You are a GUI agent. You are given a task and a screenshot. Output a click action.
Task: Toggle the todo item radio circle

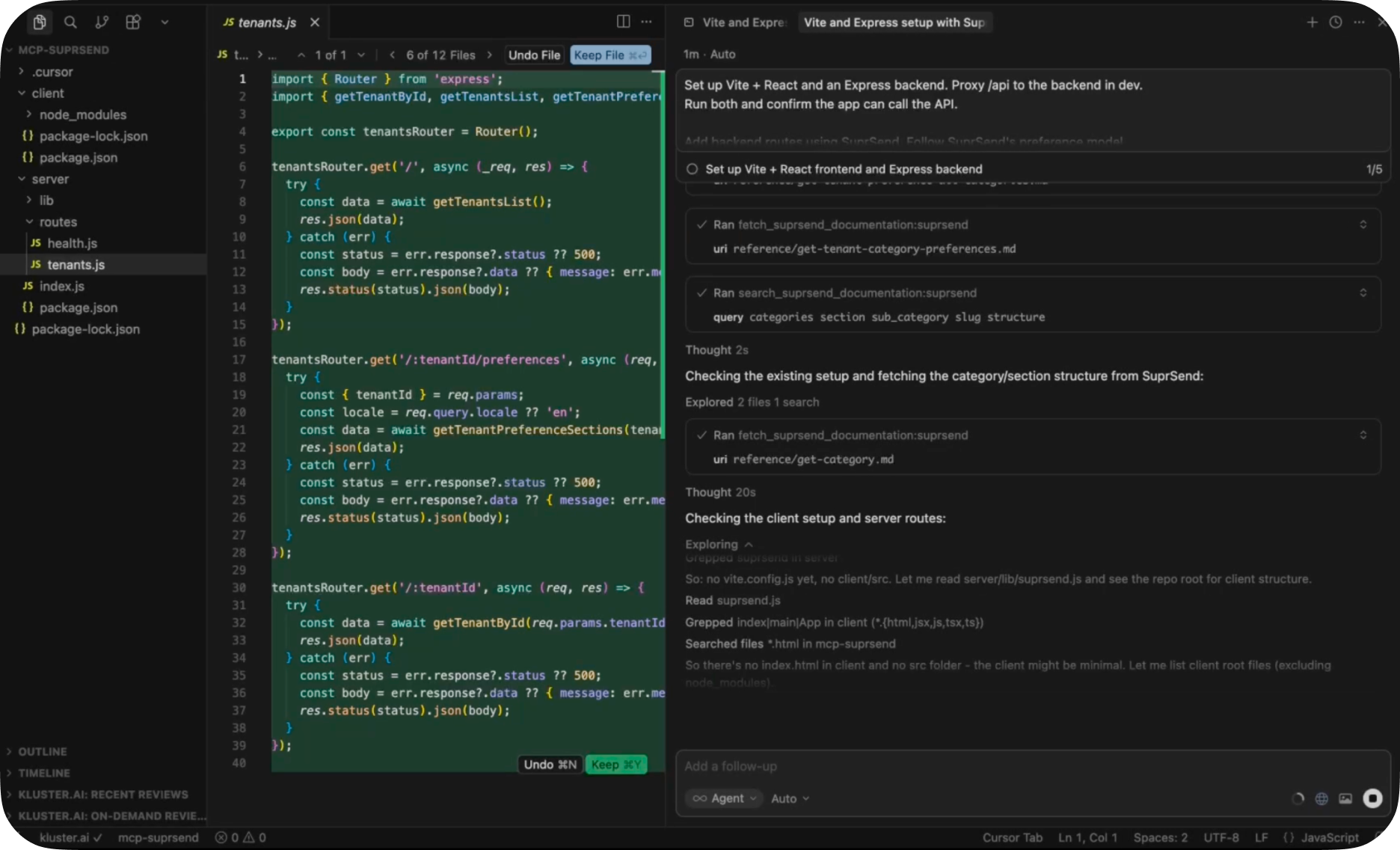(693, 169)
